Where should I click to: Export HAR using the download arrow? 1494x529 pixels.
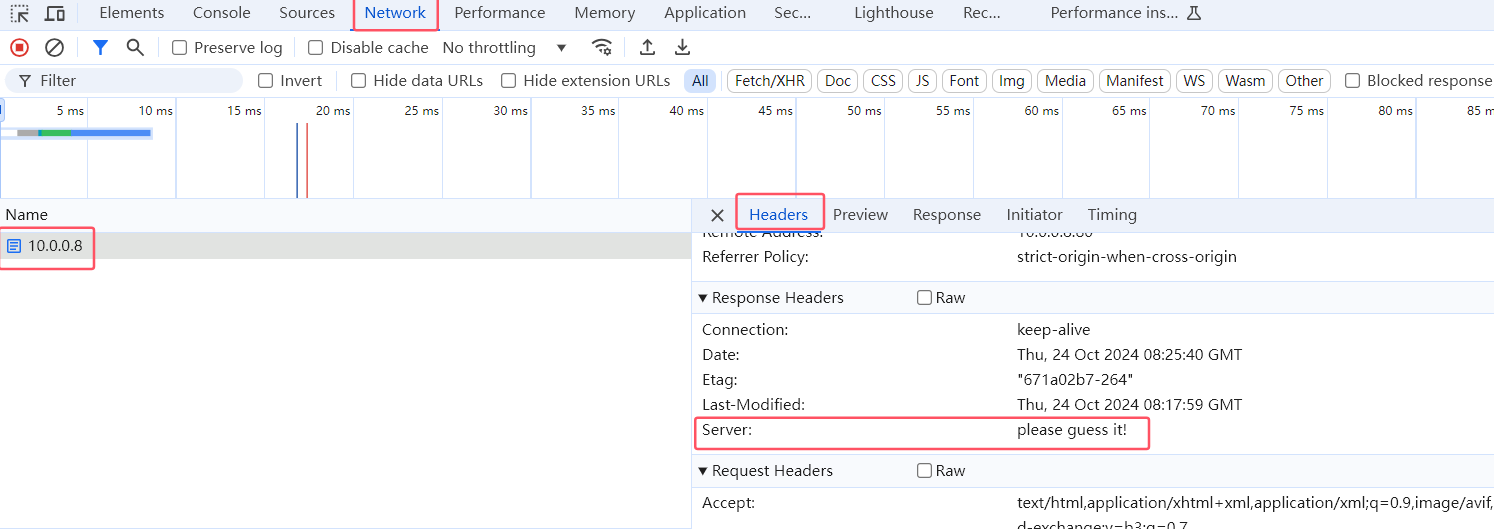pyautogui.click(x=682, y=47)
